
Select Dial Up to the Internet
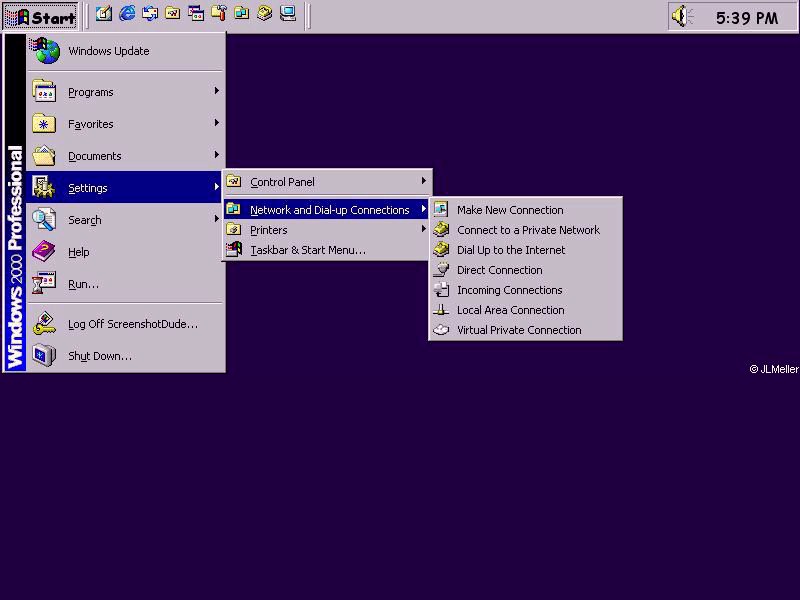coord(526,250)
